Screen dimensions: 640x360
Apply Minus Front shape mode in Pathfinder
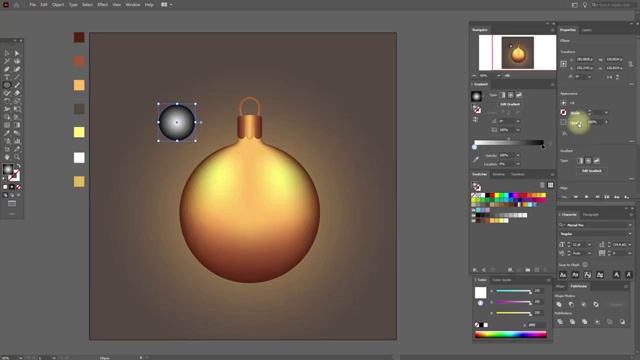pyautogui.click(x=571, y=304)
